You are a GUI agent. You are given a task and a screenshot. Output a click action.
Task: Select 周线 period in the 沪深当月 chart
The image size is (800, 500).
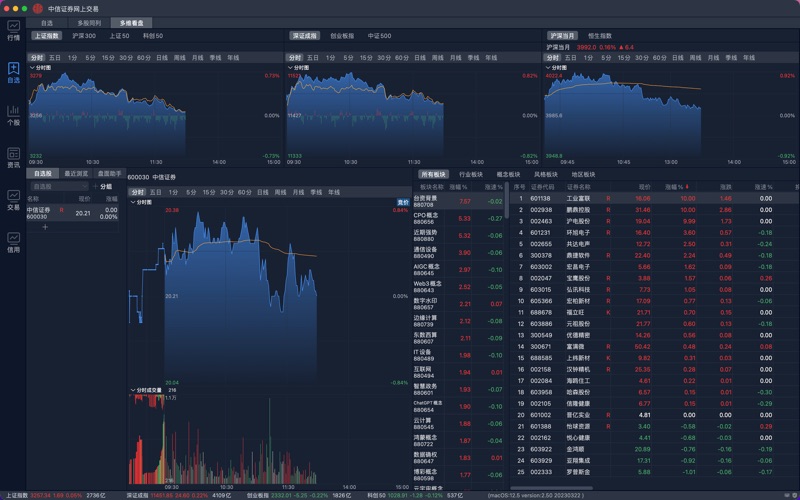695,58
